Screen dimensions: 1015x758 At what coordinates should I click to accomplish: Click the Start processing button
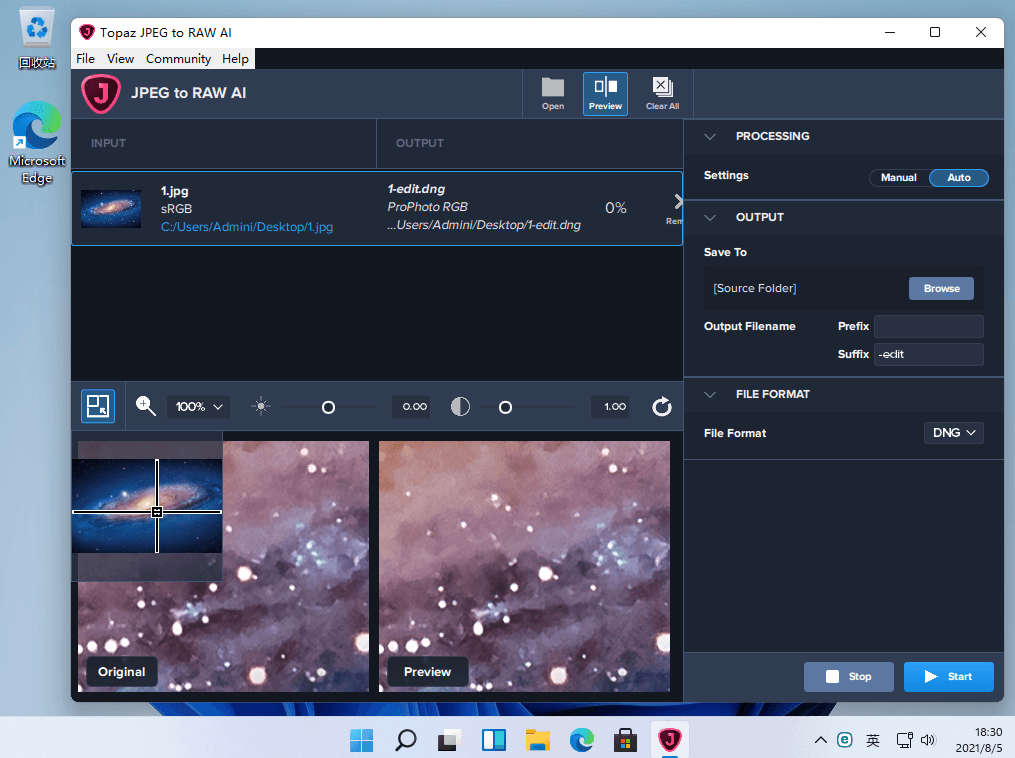(x=948, y=676)
